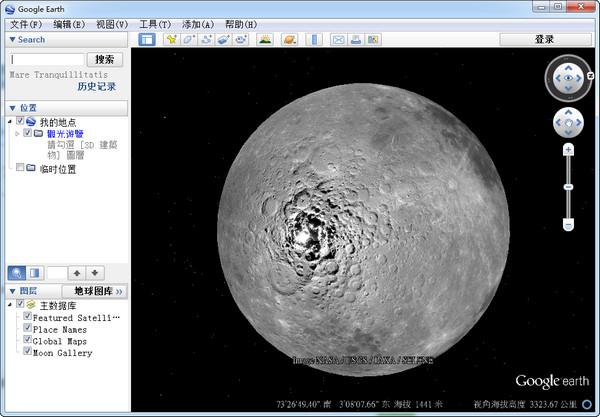This screenshot has width=600, height=417.
Task: Click the 历史记录 history link
Action: 97,87
